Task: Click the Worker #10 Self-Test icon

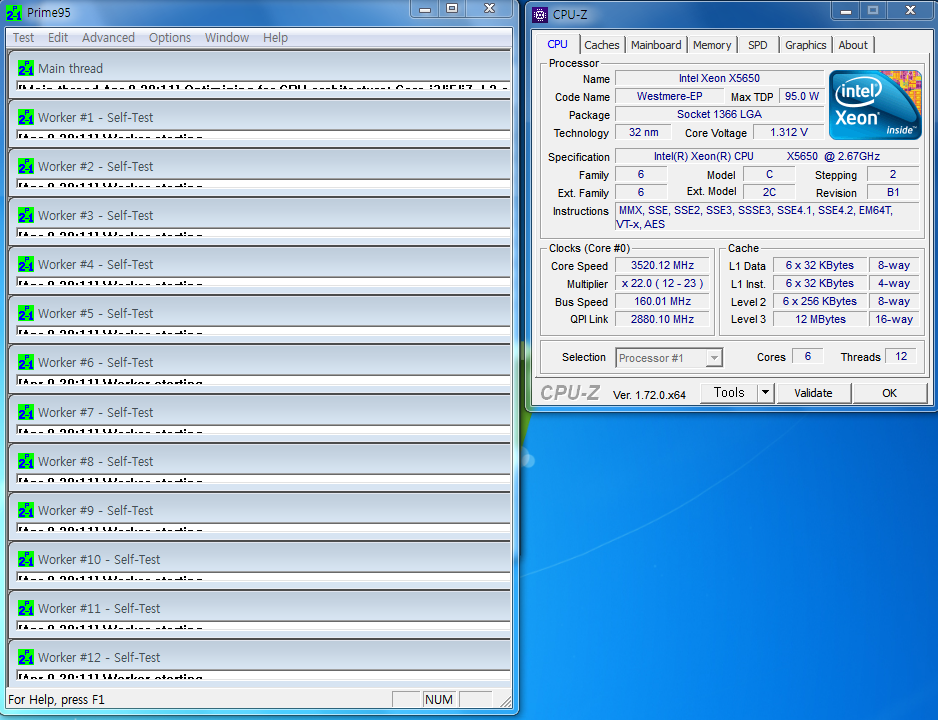Action: pyautogui.click(x=26, y=560)
